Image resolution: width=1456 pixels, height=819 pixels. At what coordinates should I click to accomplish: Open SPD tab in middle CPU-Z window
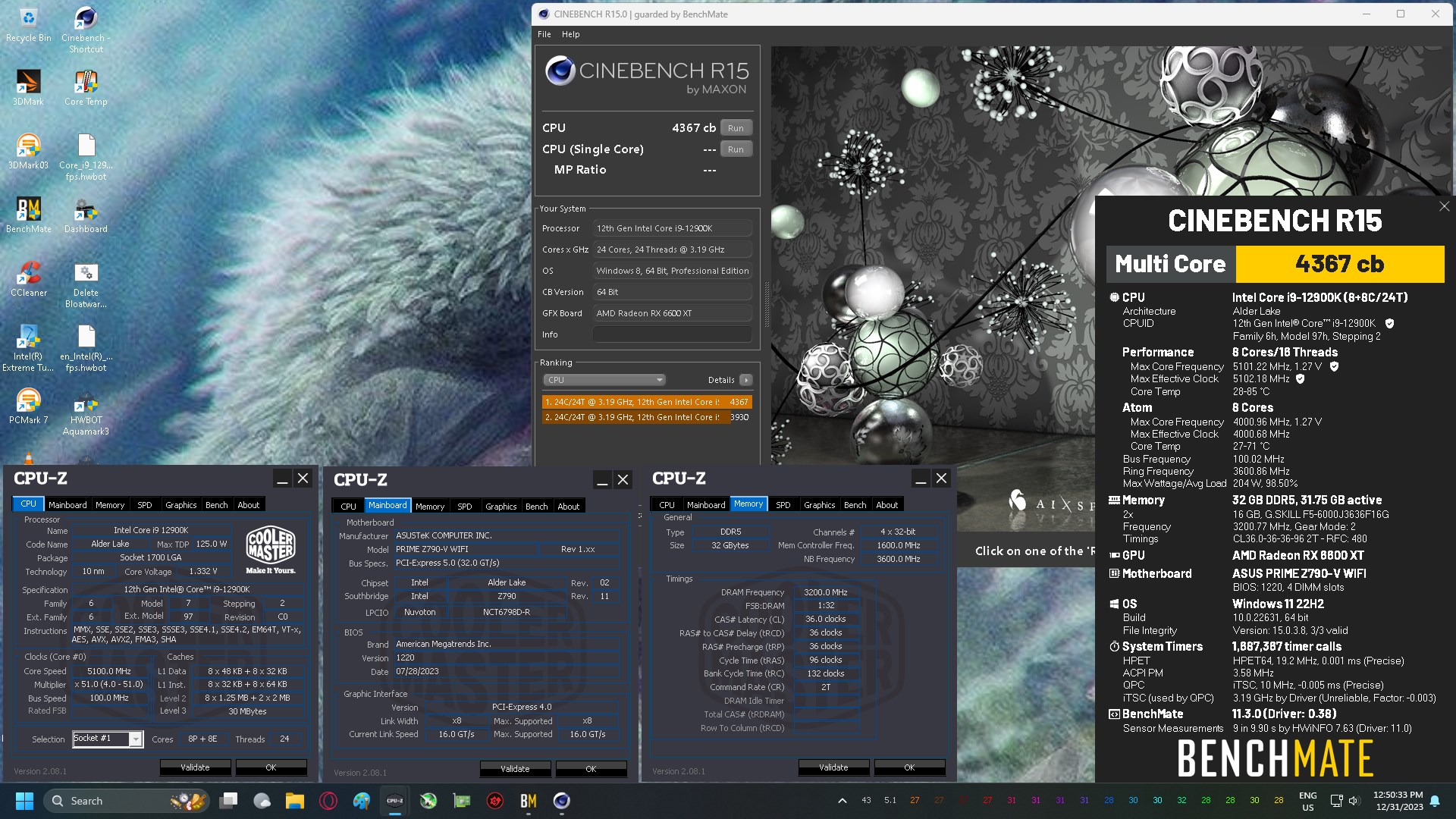(x=465, y=507)
